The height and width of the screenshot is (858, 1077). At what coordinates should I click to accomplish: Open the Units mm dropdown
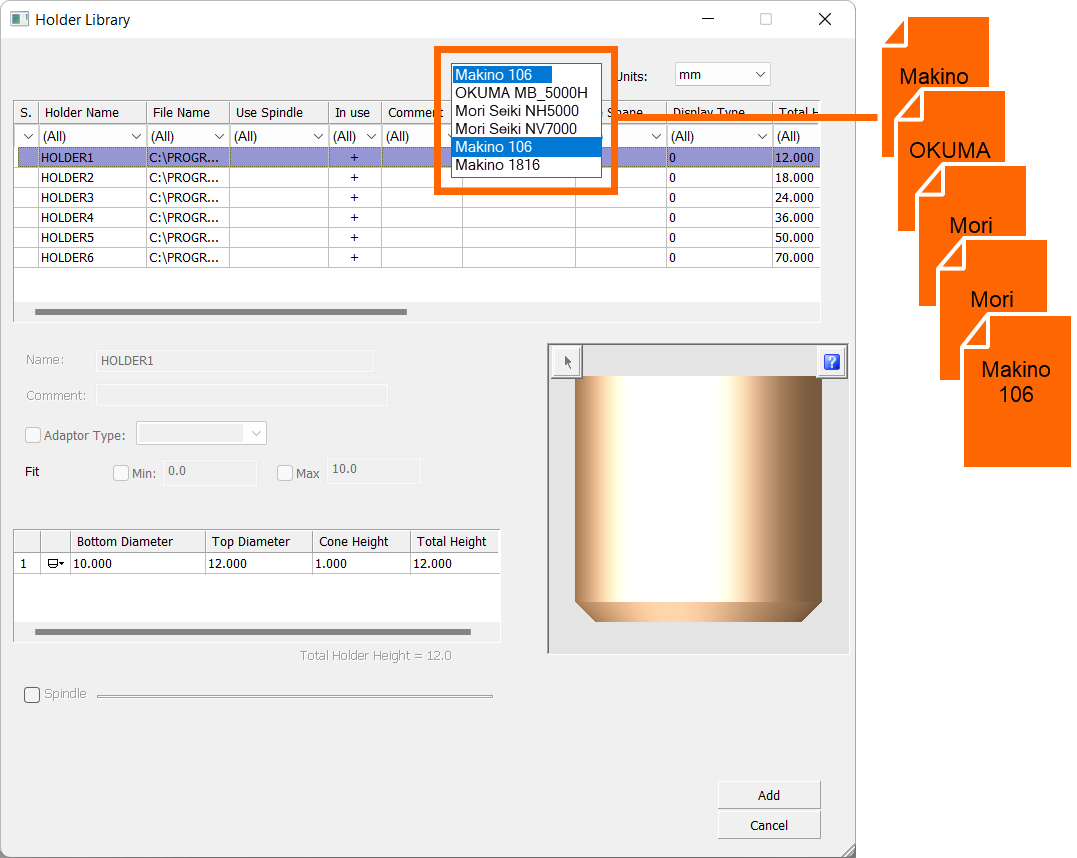(x=722, y=74)
